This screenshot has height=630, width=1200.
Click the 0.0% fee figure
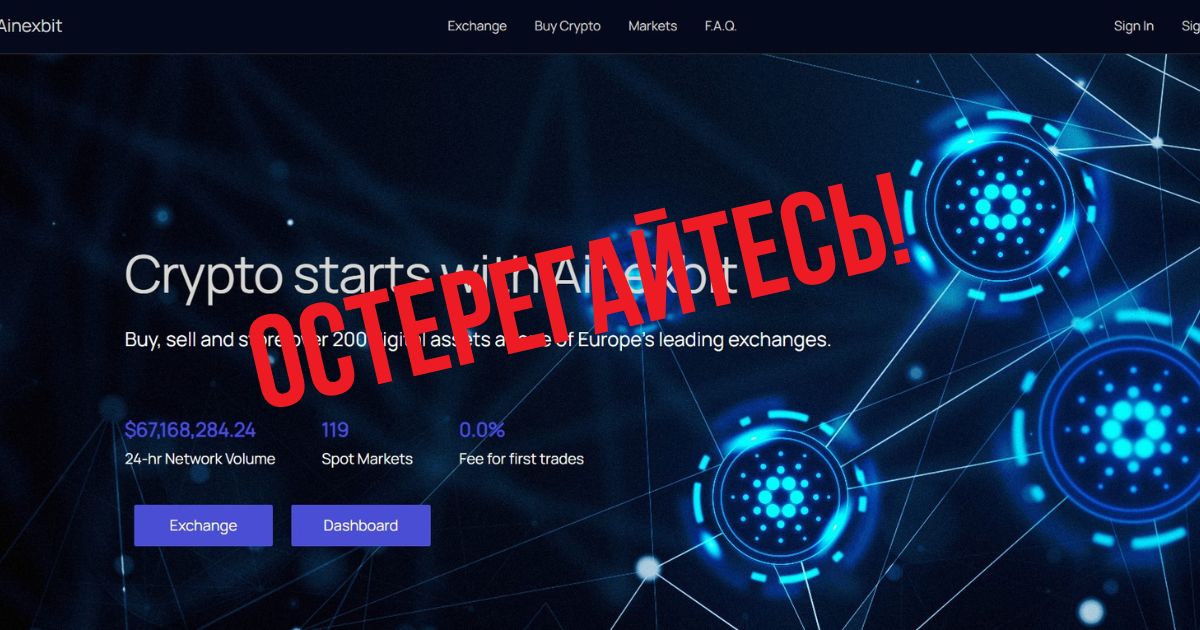482,430
